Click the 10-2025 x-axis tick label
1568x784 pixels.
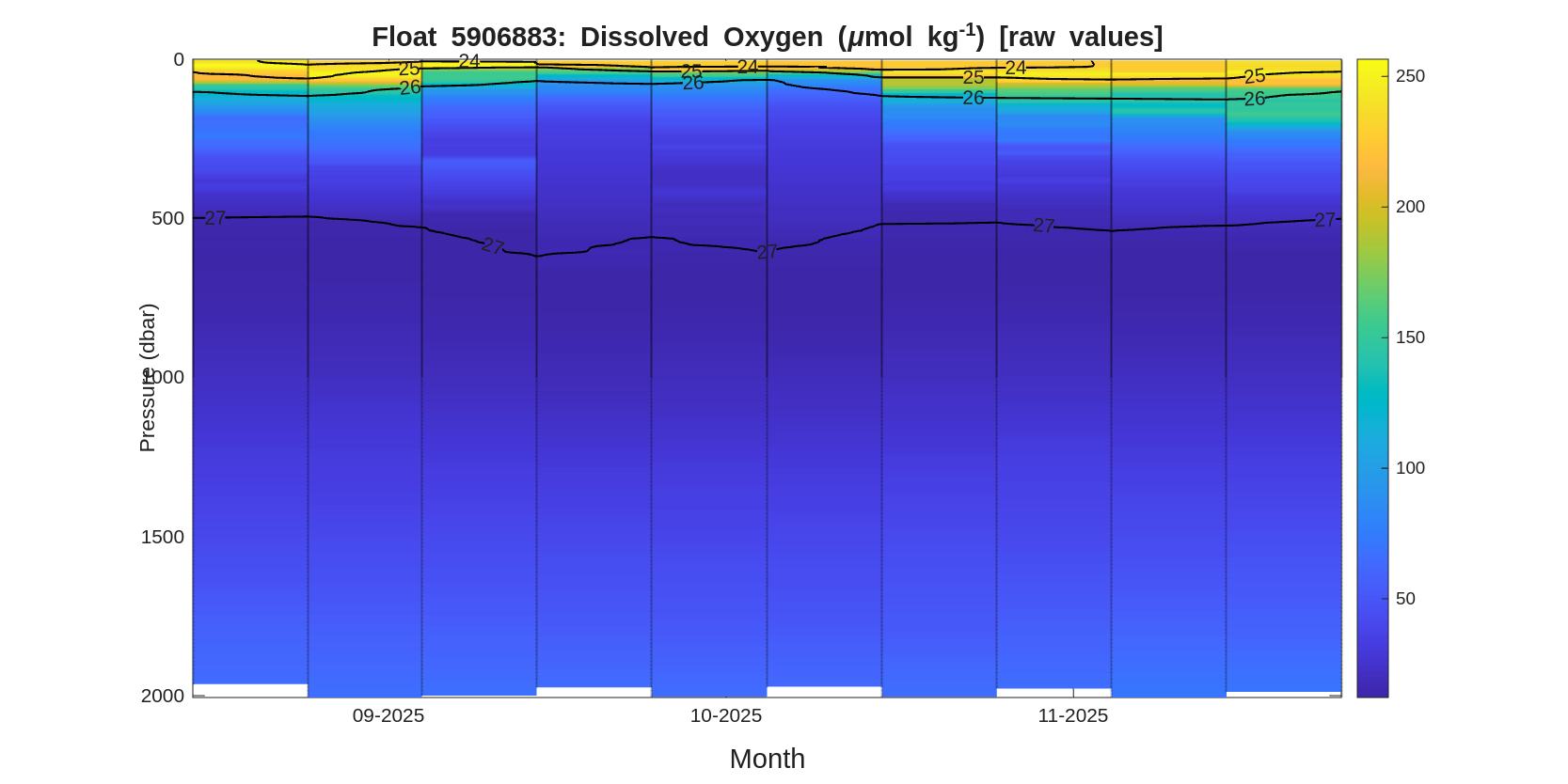click(725, 715)
